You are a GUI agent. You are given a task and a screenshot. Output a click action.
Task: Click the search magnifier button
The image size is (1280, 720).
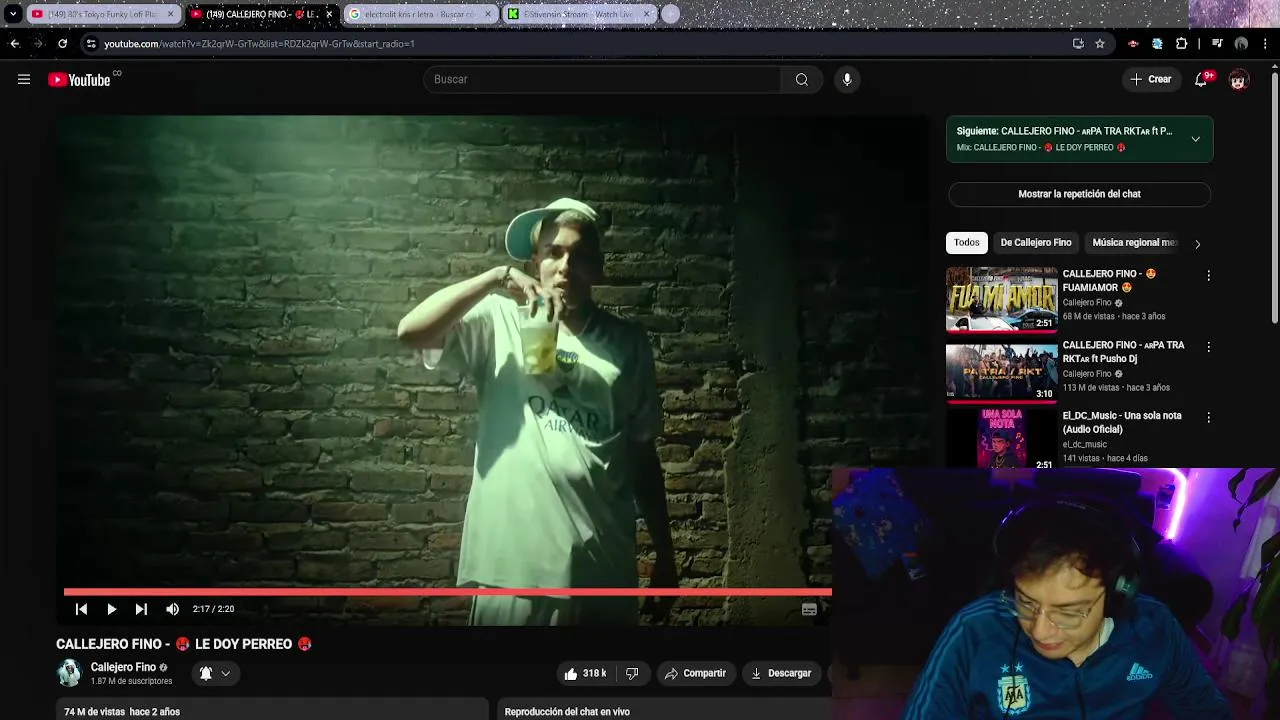point(802,79)
